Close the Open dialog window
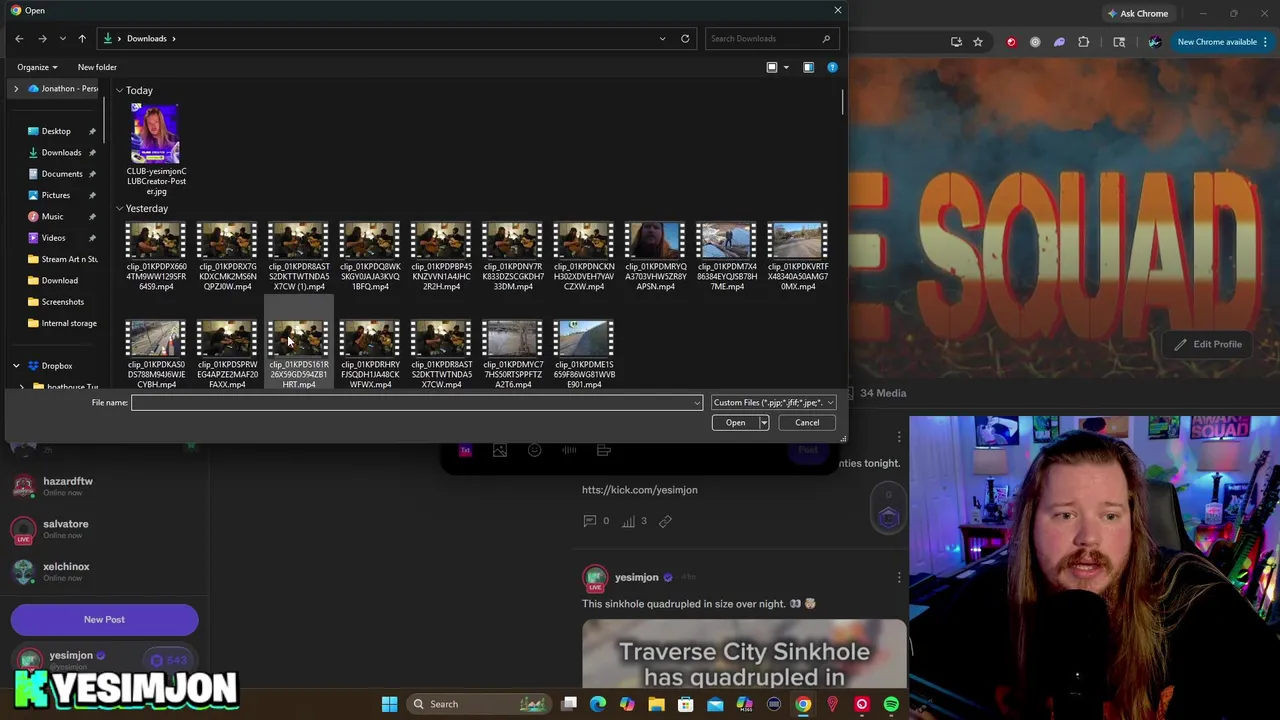The height and width of the screenshot is (720, 1280). click(x=837, y=10)
